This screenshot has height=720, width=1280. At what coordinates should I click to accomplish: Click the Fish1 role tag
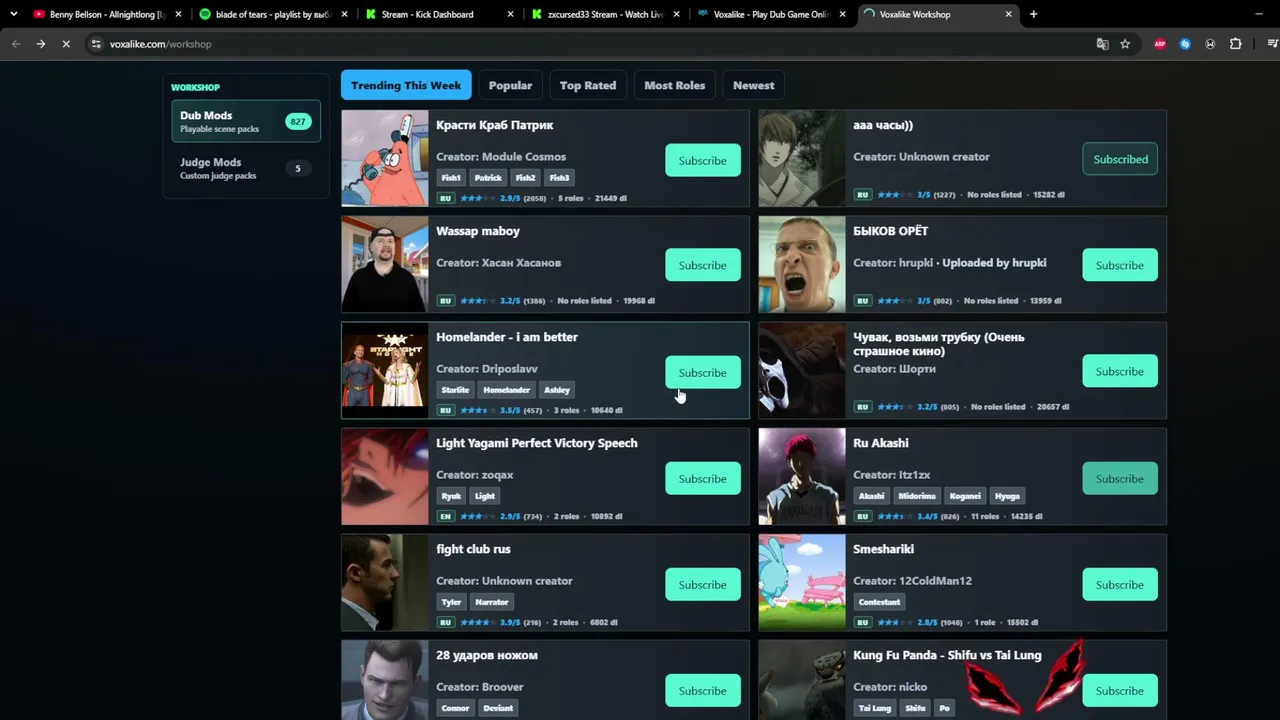[x=451, y=178]
